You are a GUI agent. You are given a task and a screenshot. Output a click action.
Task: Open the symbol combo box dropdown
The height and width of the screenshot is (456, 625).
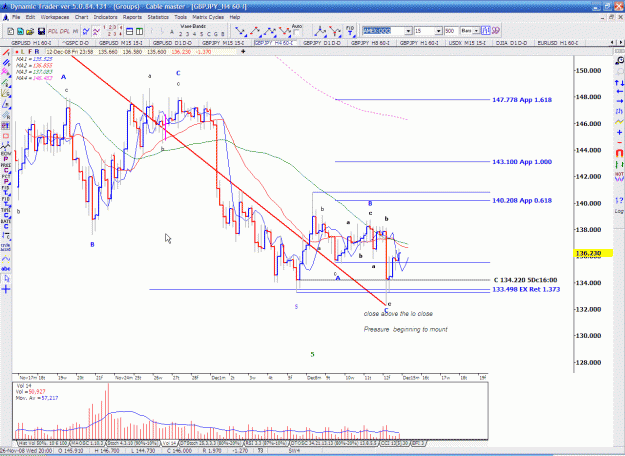tap(408, 31)
